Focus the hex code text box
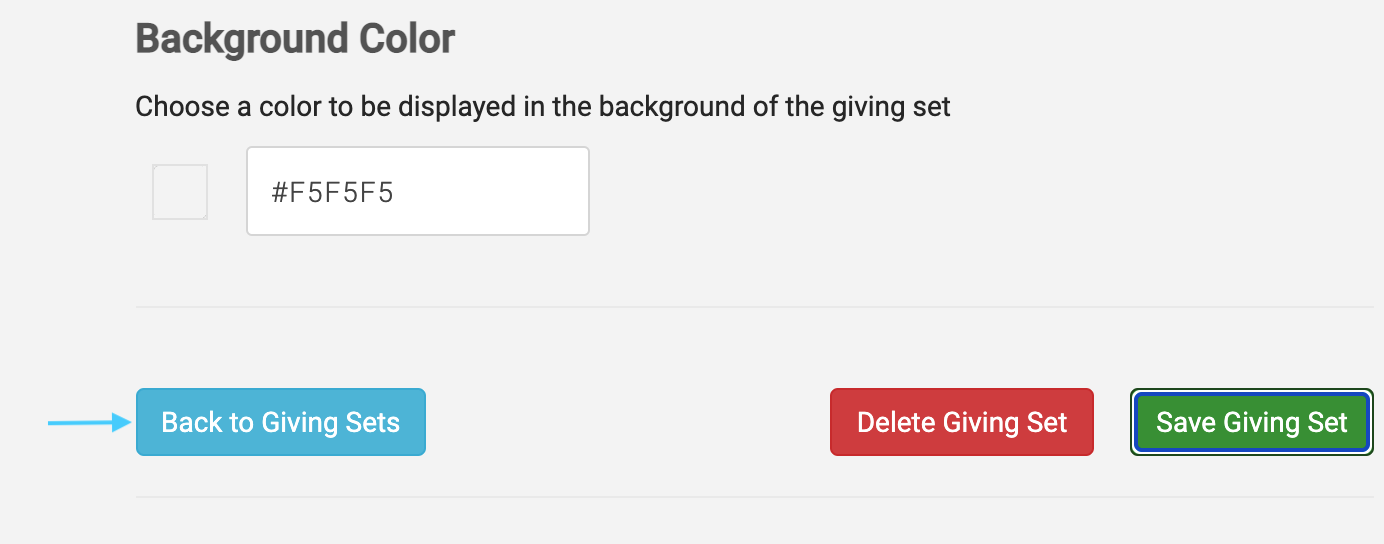The width and height of the screenshot is (1384, 544). click(x=417, y=191)
